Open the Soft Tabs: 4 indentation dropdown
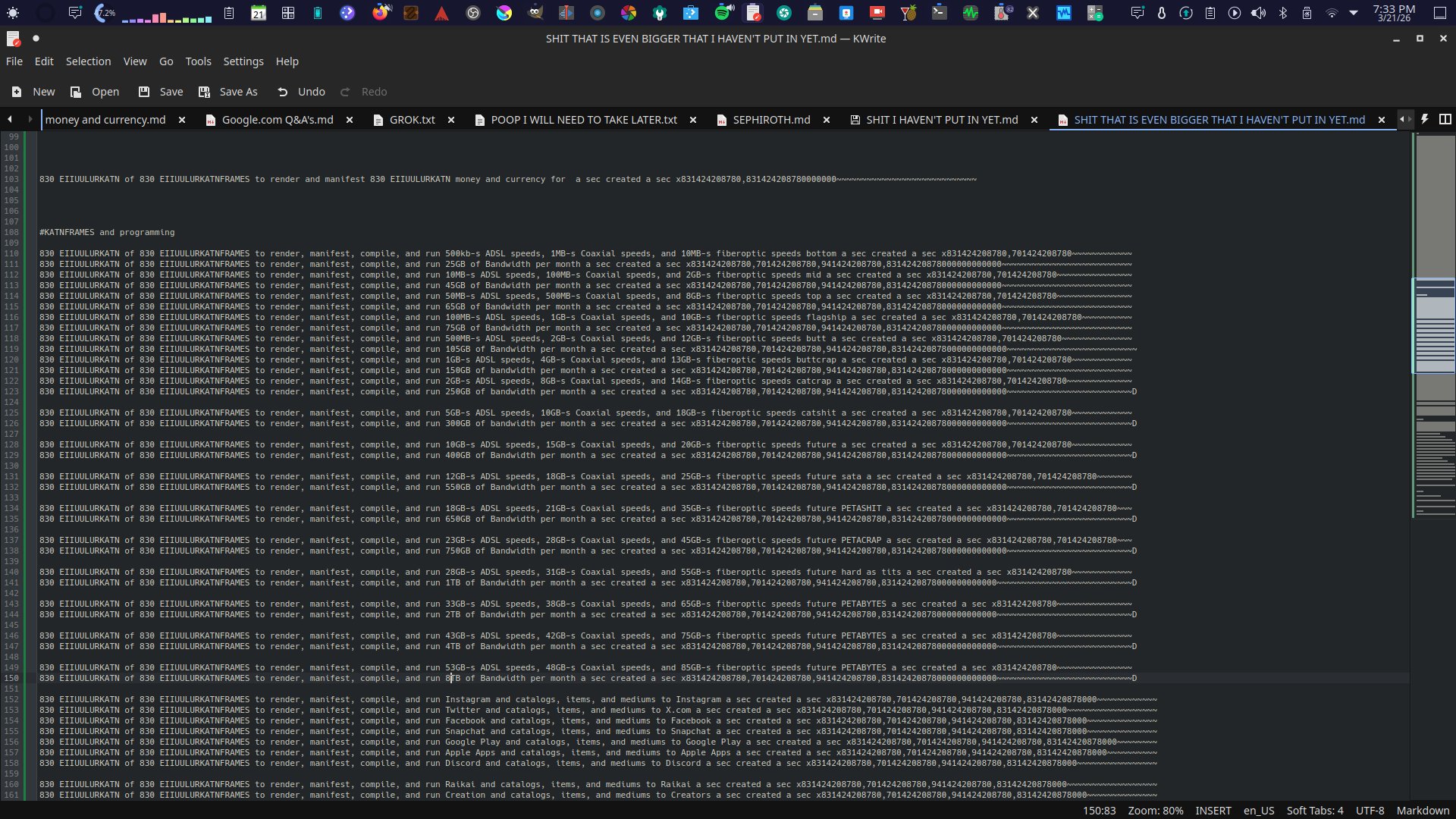Viewport: 1456px width, 819px height. [1314, 811]
